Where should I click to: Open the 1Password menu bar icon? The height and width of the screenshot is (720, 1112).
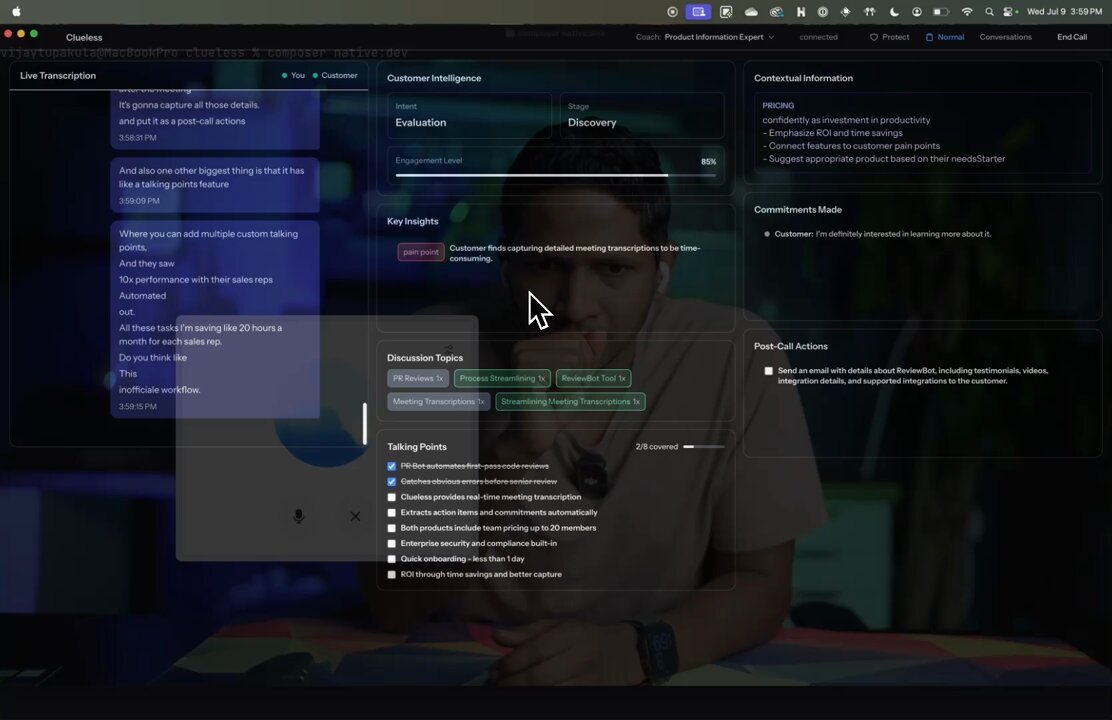(823, 11)
